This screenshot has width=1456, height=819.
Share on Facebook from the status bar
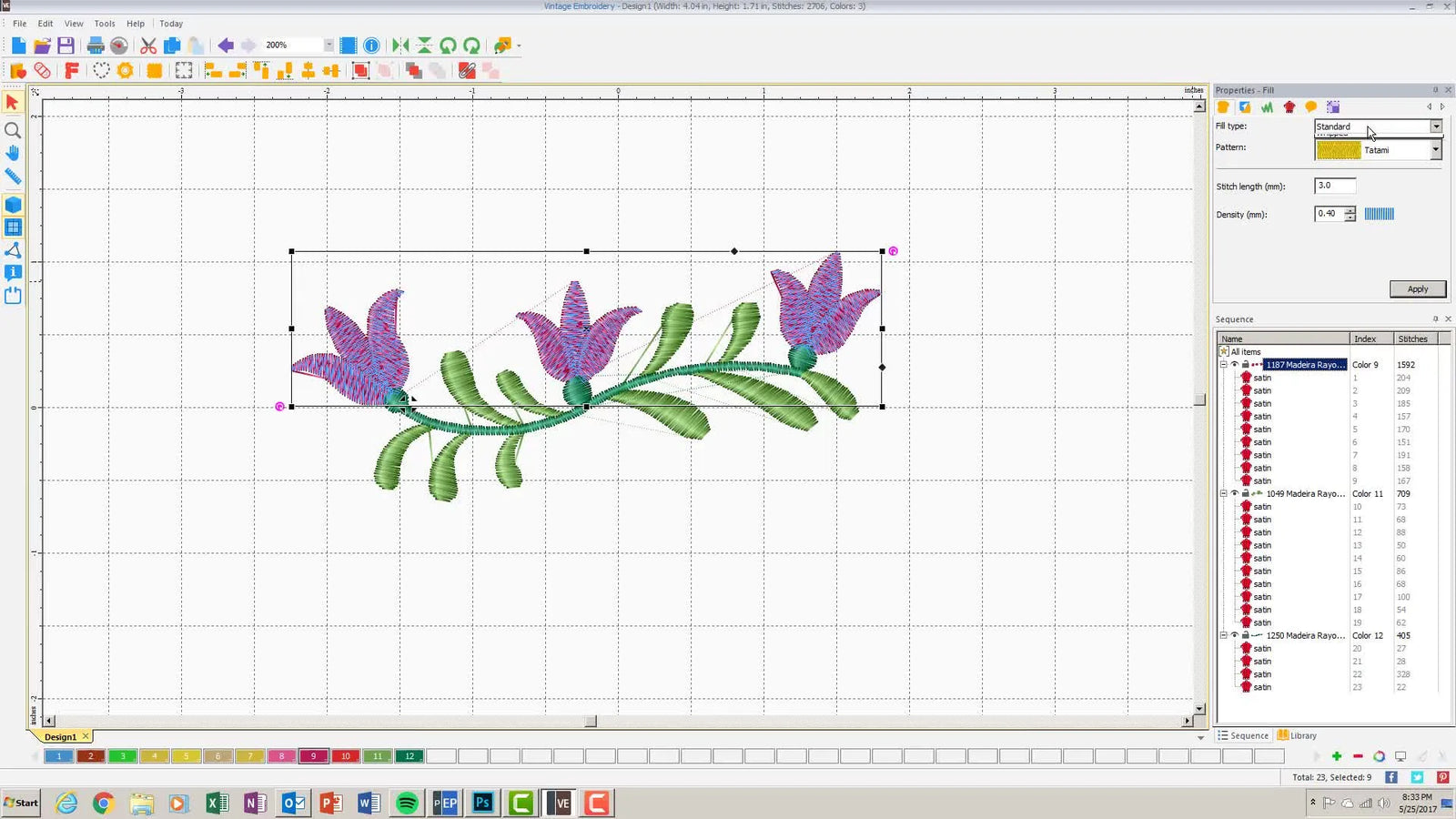click(x=1391, y=777)
